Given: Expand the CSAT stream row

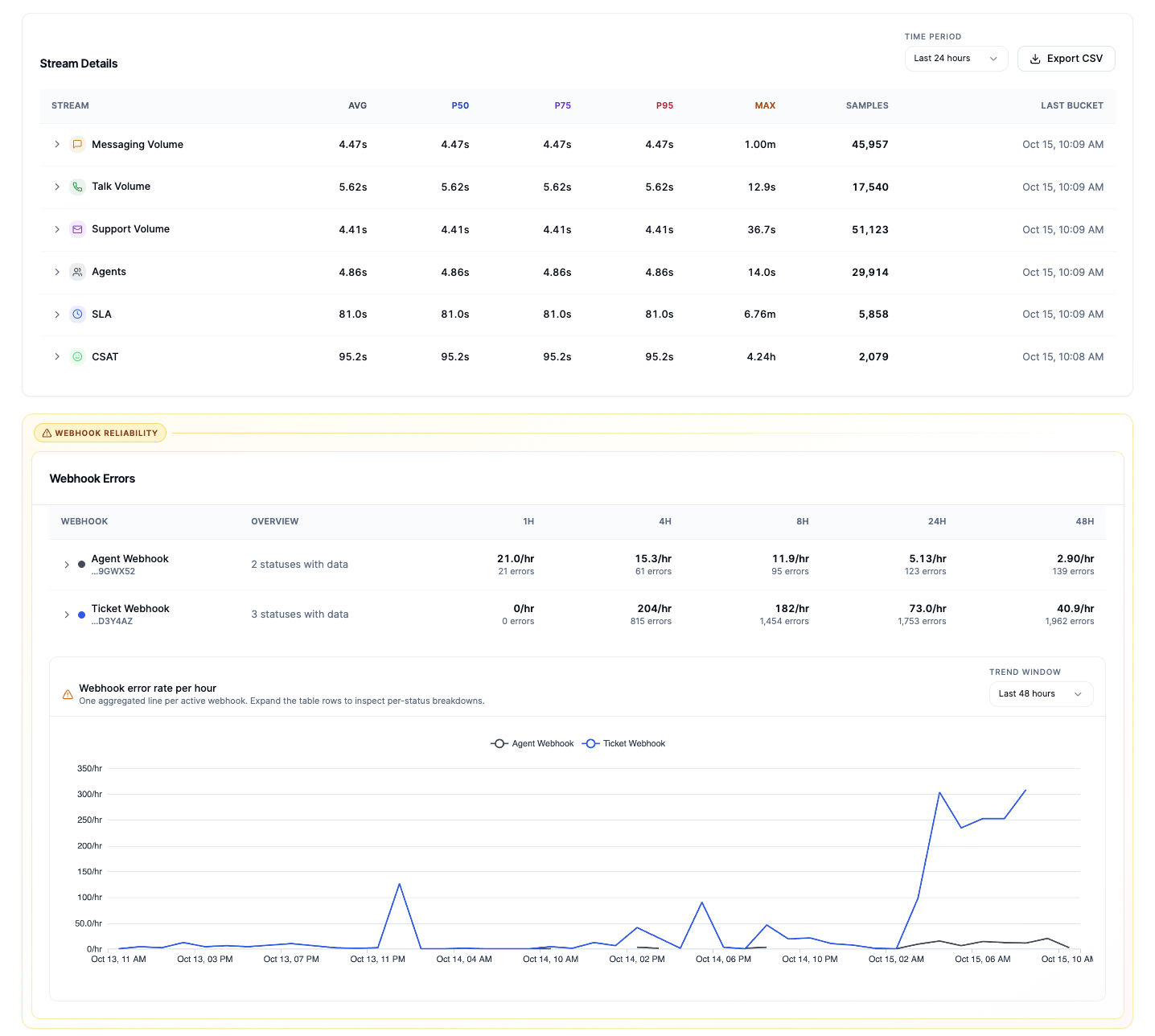Looking at the screenshot, I should coord(57,356).
